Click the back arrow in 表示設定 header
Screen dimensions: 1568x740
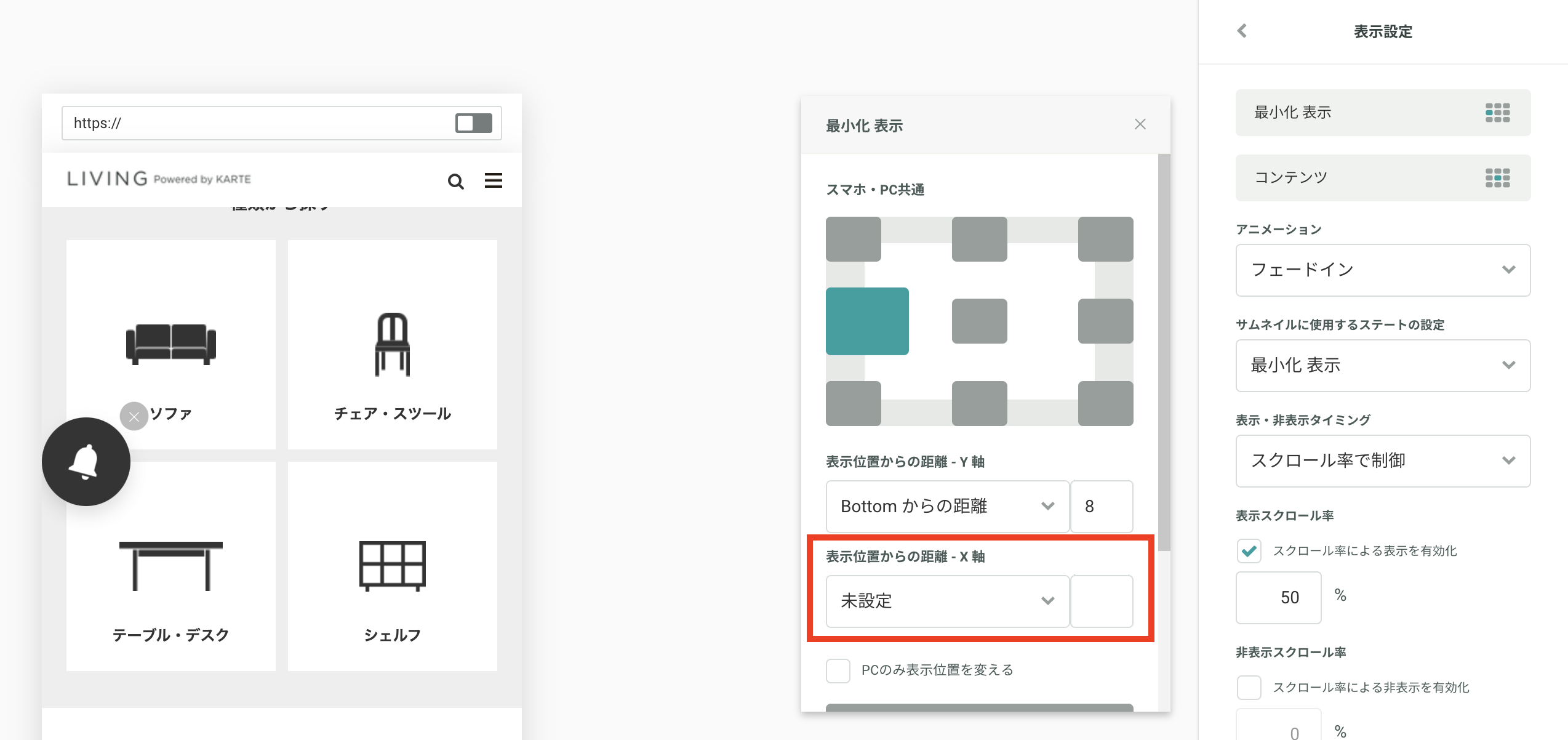tap(1242, 31)
